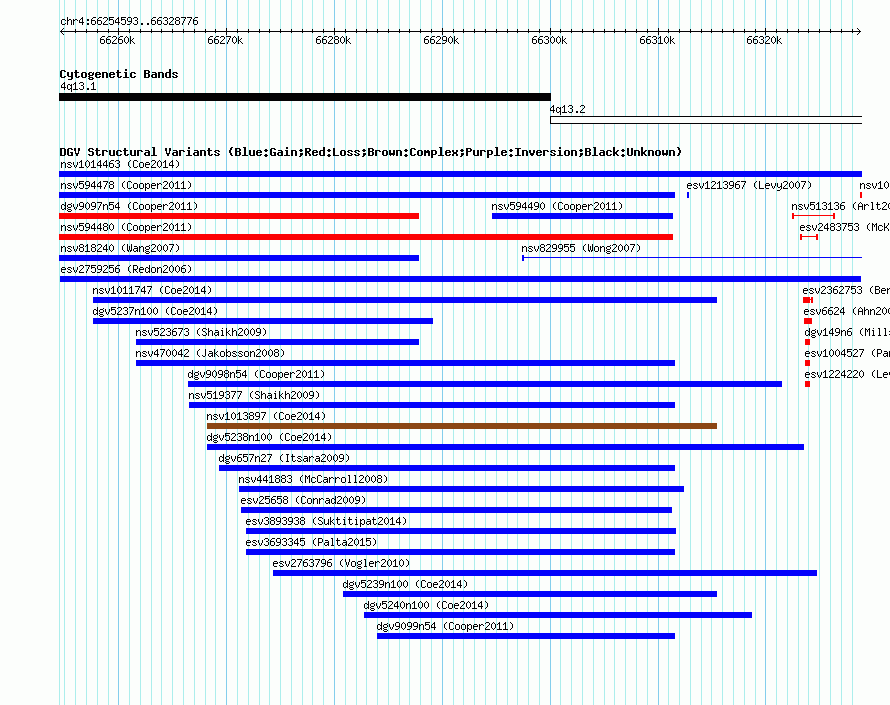Click the red esv1224220 variant marker
890x705 pixels.
(x=807, y=384)
